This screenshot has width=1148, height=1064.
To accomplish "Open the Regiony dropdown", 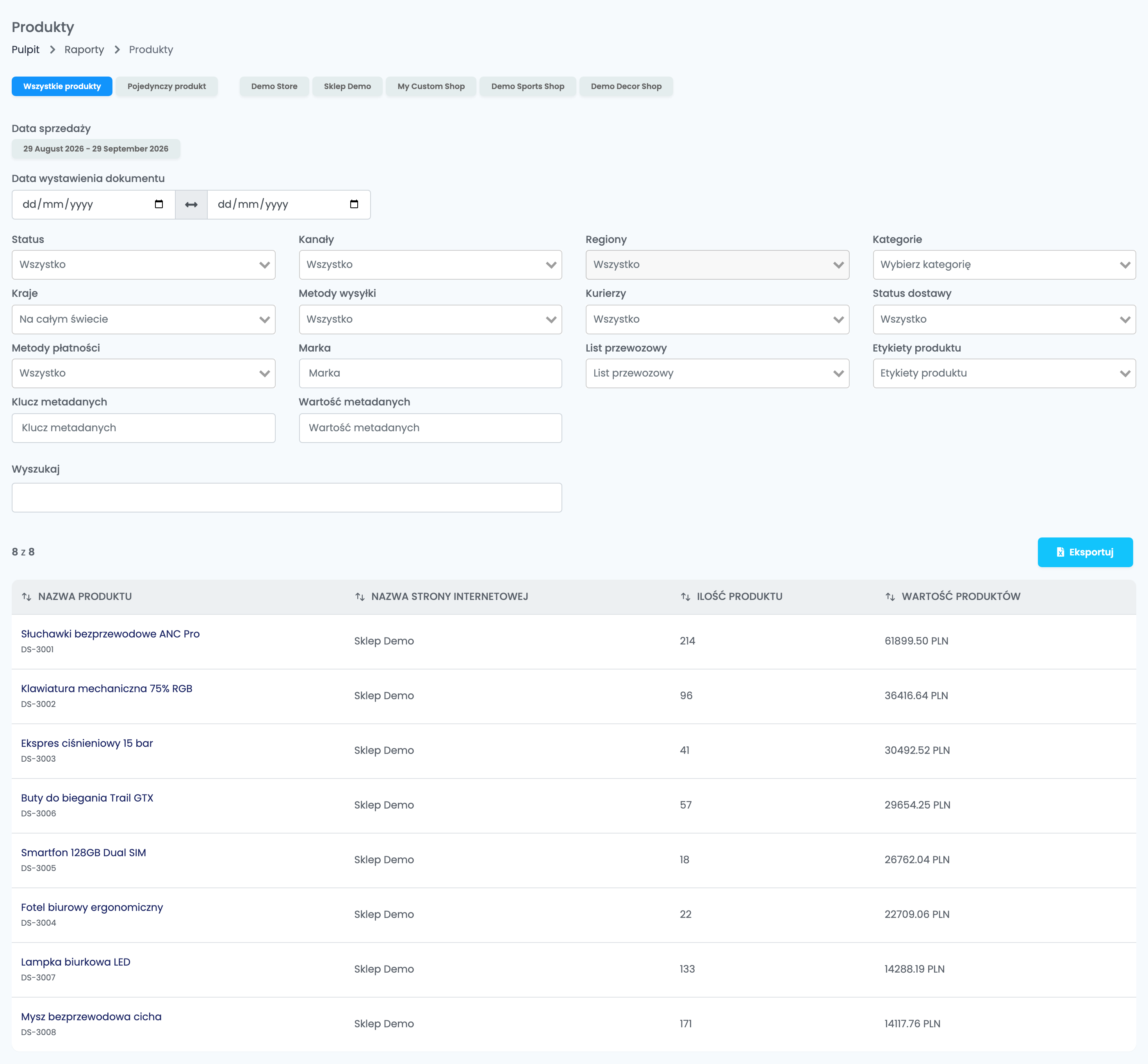I will pos(717,265).
